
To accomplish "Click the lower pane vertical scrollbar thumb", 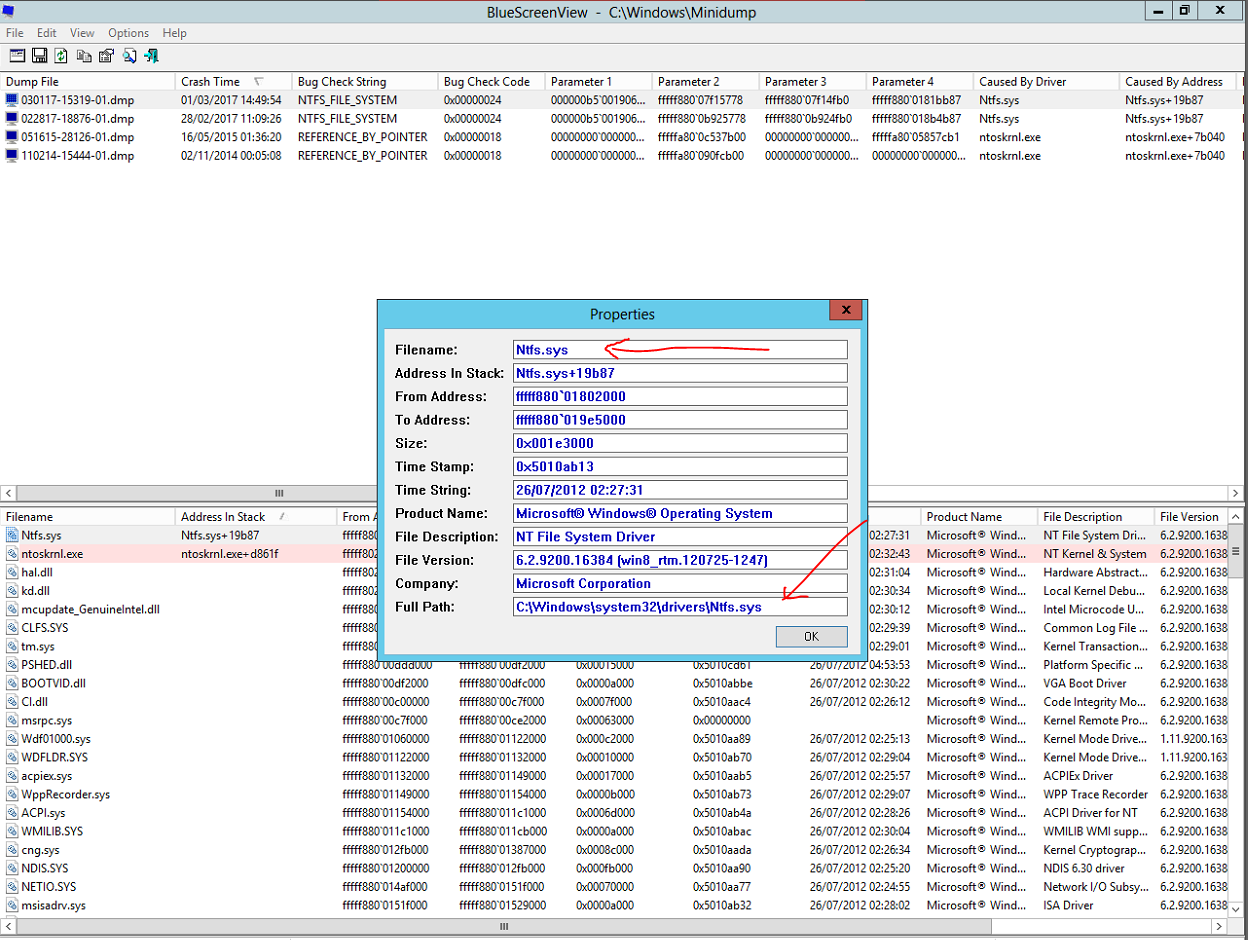I will click(x=1235, y=552).
